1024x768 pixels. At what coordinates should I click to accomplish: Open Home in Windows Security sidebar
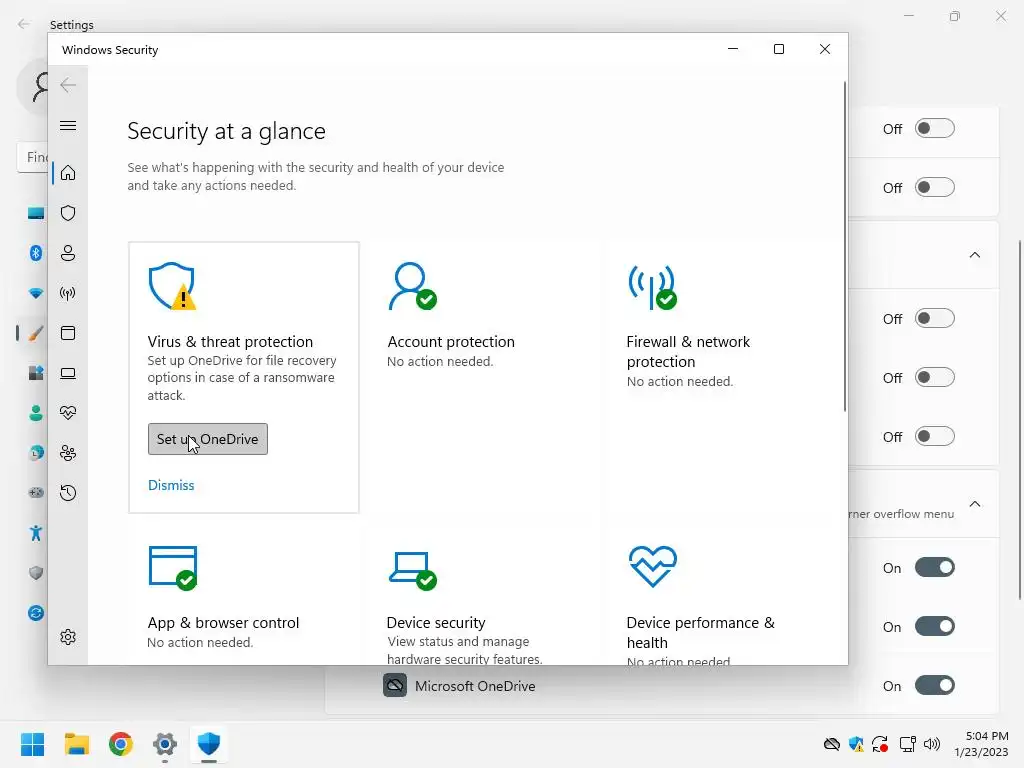[68, 173]
